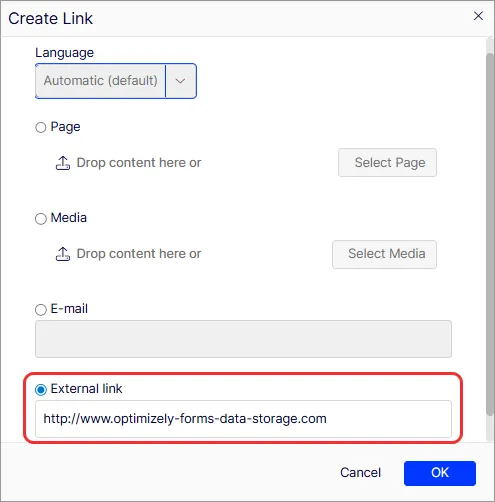Expand Language dropdown chevron
The width and height of the screenshot is (495, 502).
tap(180, 81)
